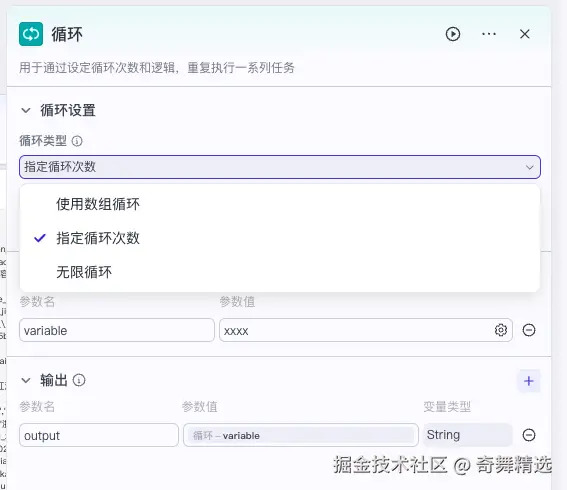
Task: Open the three-dot more options menu
Action: (489, 34)
